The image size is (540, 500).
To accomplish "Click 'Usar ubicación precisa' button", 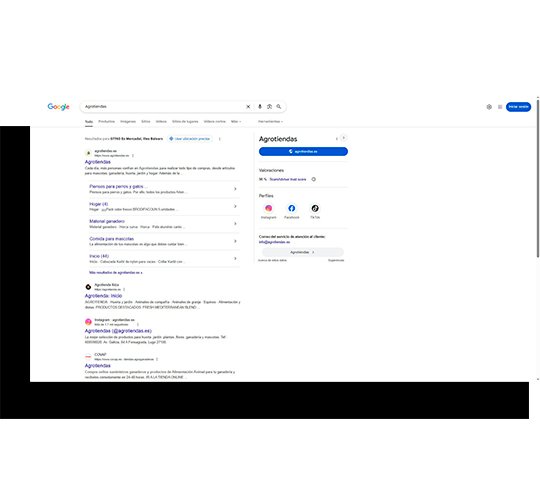I will tap(190, 139).
